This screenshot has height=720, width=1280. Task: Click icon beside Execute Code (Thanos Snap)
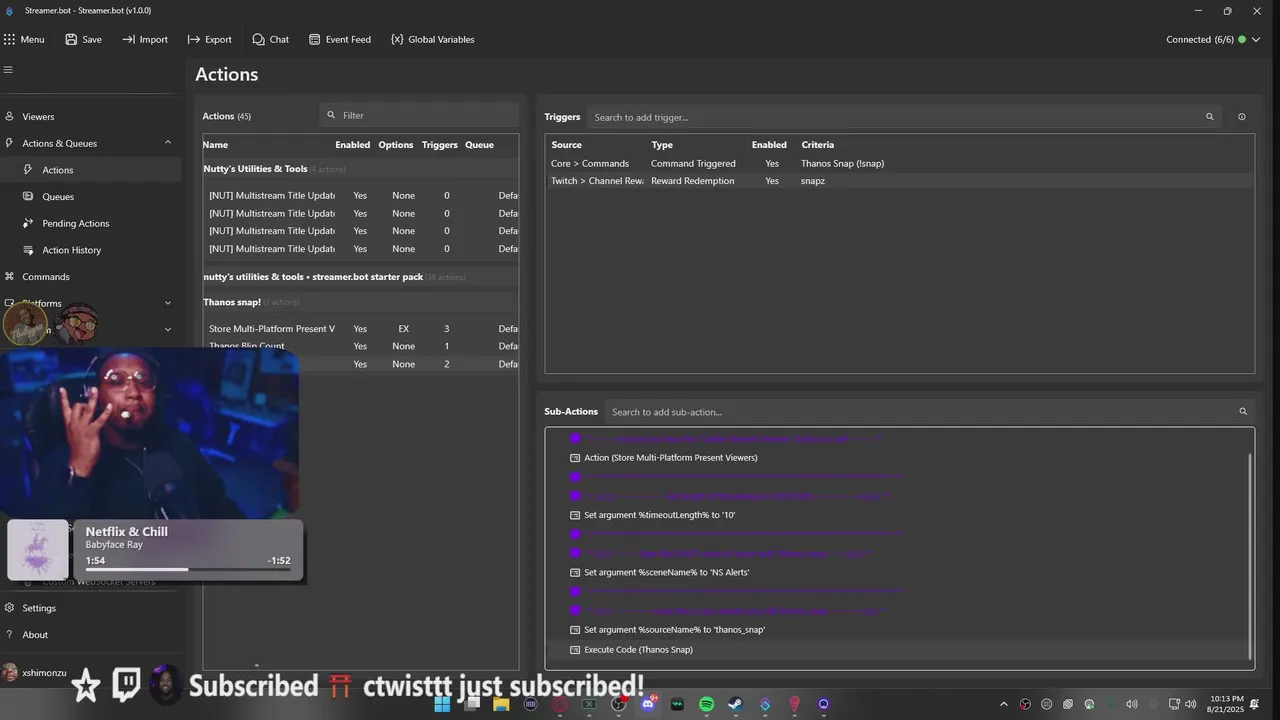click(x=575, y=650)
